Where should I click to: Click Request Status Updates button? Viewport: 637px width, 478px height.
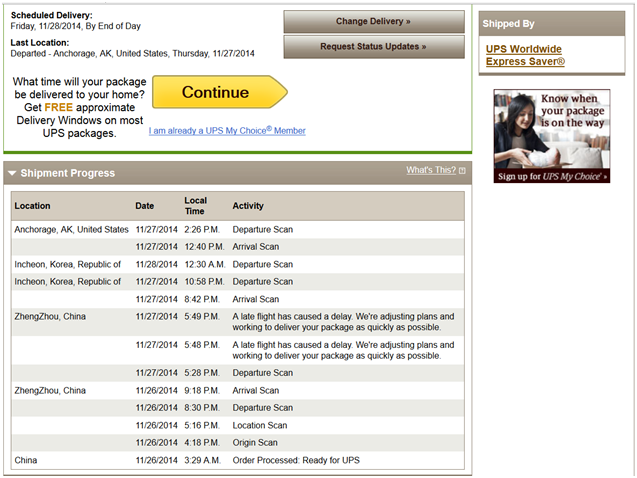coord(374,47)
